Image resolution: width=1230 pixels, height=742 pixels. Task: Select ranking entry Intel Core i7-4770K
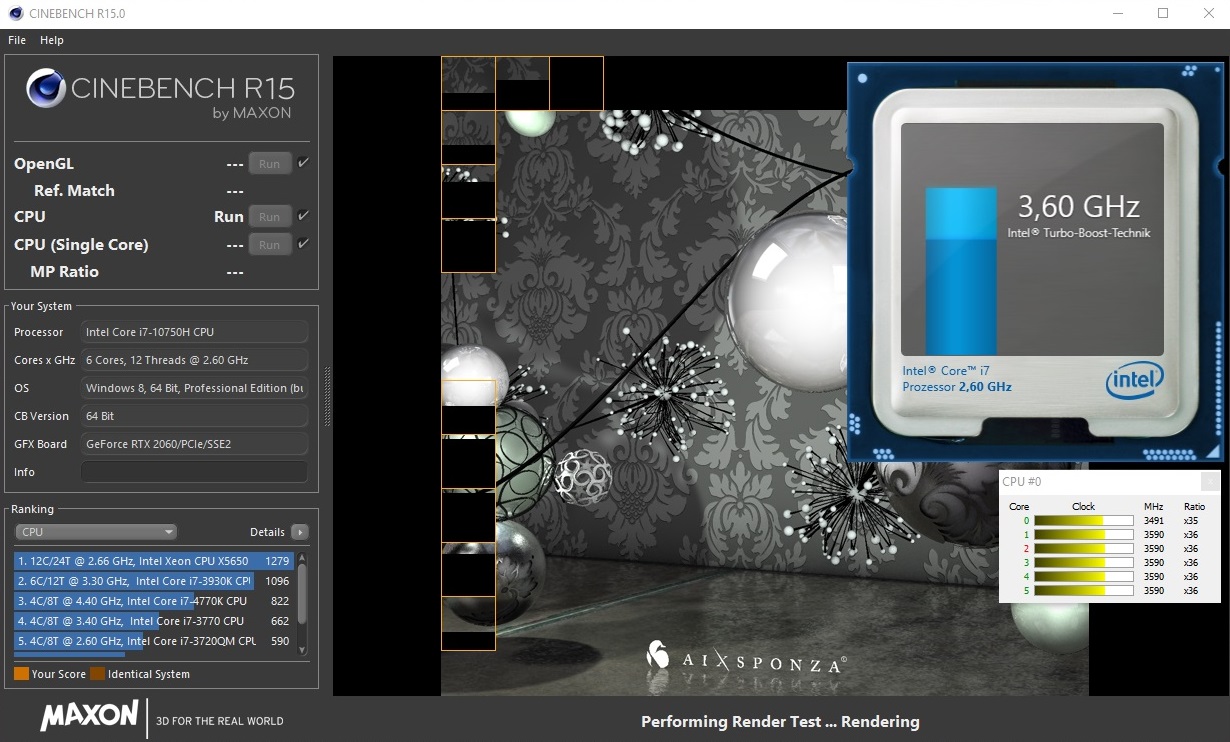tap(153, 601)
